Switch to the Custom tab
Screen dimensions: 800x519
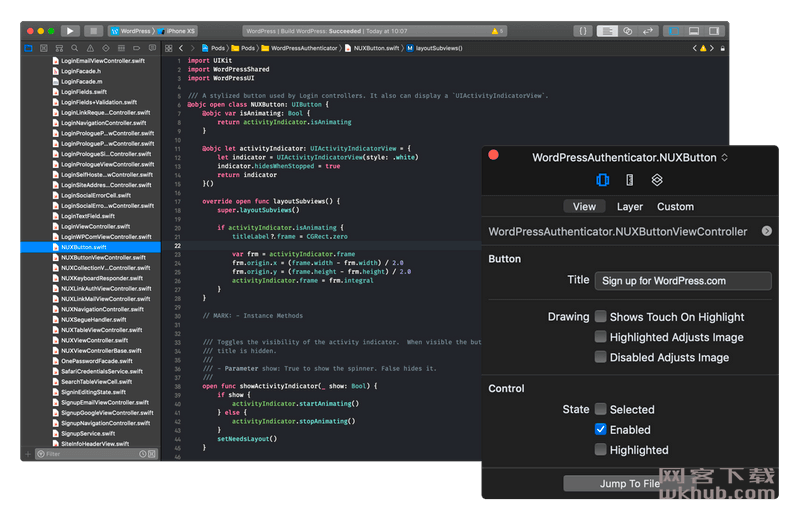675,206
